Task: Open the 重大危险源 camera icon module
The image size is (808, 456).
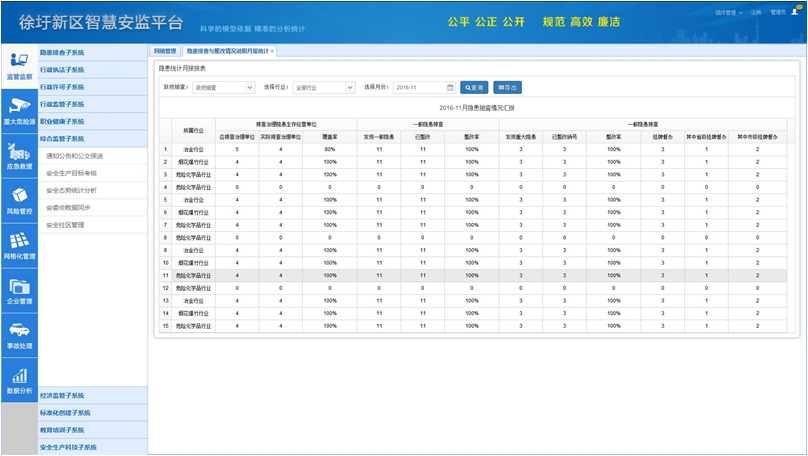Action: 19,110
